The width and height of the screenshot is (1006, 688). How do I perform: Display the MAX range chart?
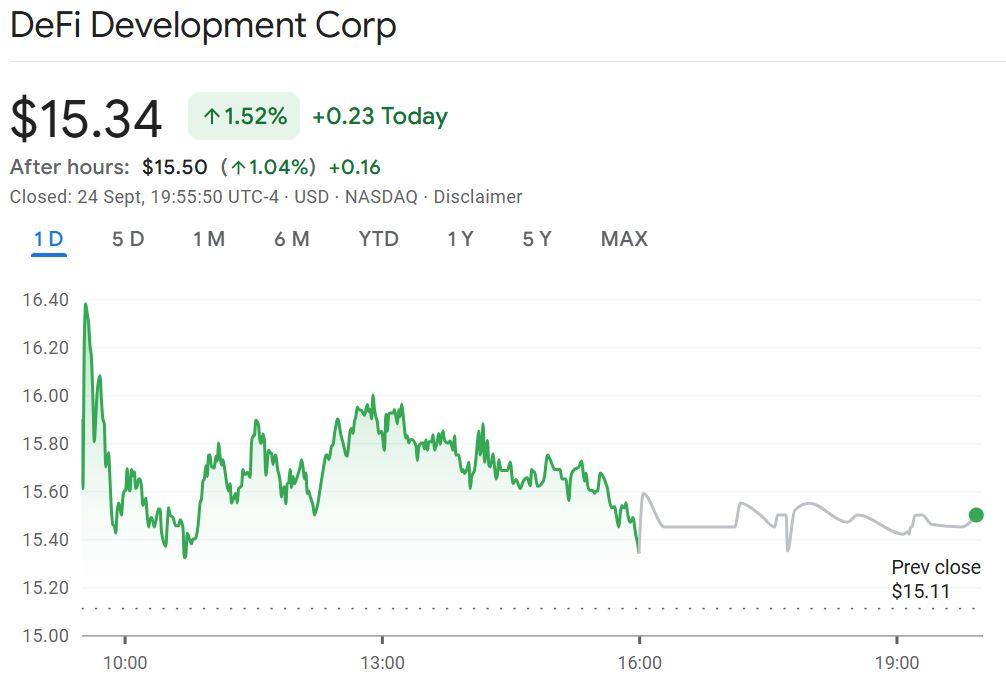coord(624,239)
